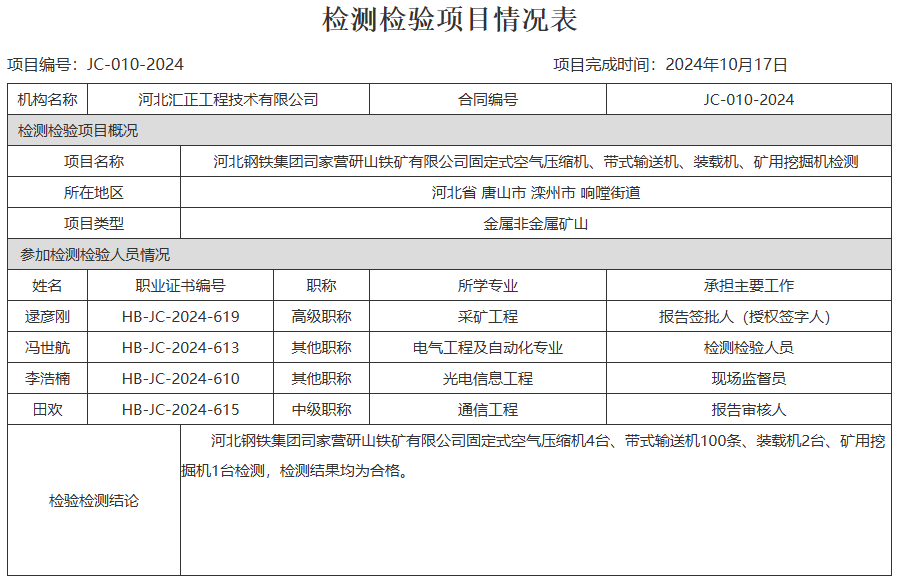The image size is (901, 581).
Task: Select the project name starting with 河北钢铁集团司家营研山铁矿有限公司固定式空气压缩机、带式输送机
Action: 536,161
